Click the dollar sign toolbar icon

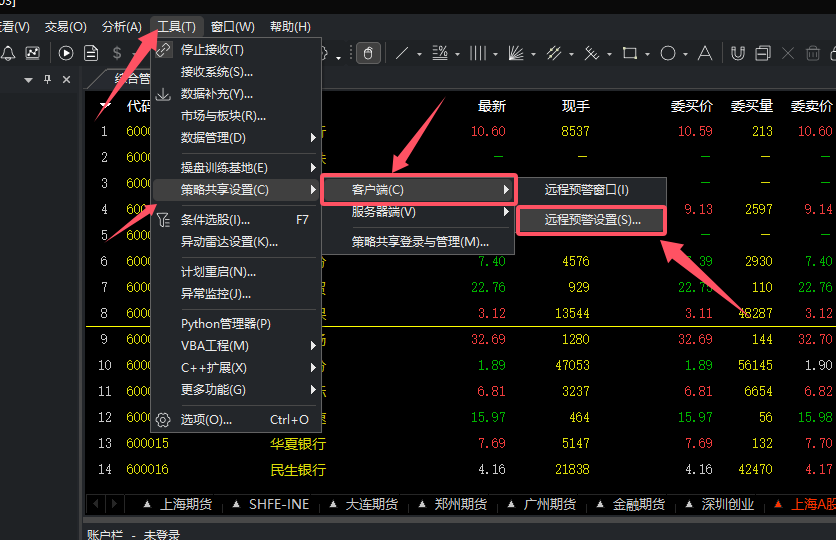pyautogui.click(x=117, y=53)
